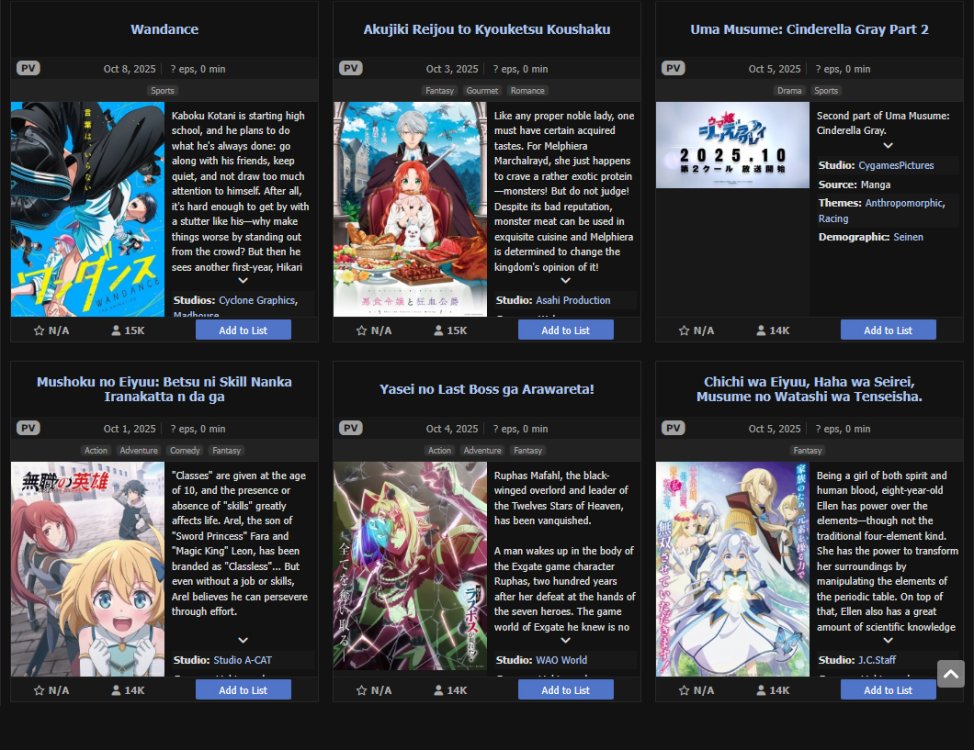Image resolution: width=974 pixels, height=750 pixels.
Task: Click the PV badge on Yasei no Last Boss card
Action: pyautogui.click(x=351, y=428)
